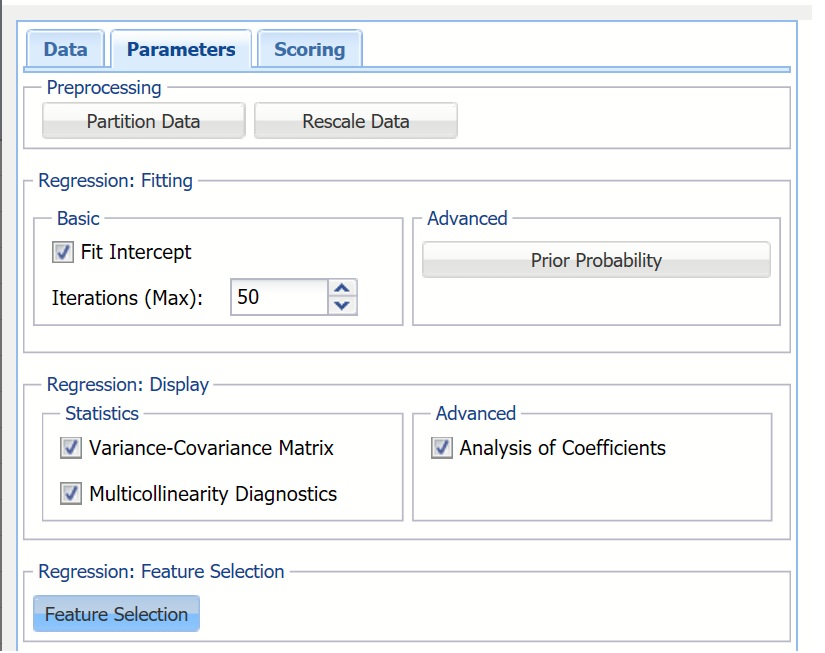The width and height of the screenshot is (825, 653).
Task: Switch to the Data tab
Action: tap(65, 49)
